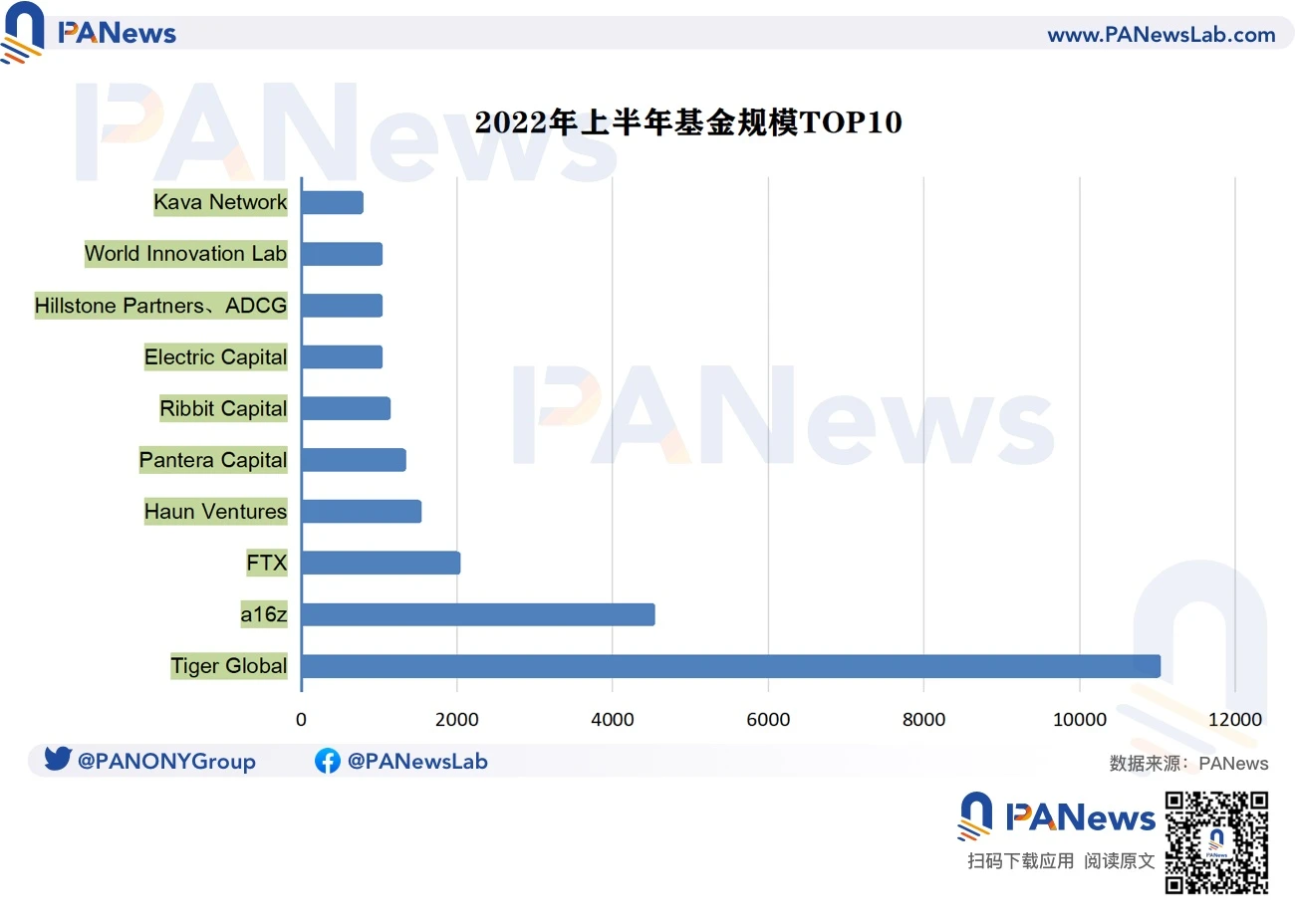Select the Pantera Capital bar
Image resolution: width=1295 pixels, height=924 pixels.
(354, 460)
